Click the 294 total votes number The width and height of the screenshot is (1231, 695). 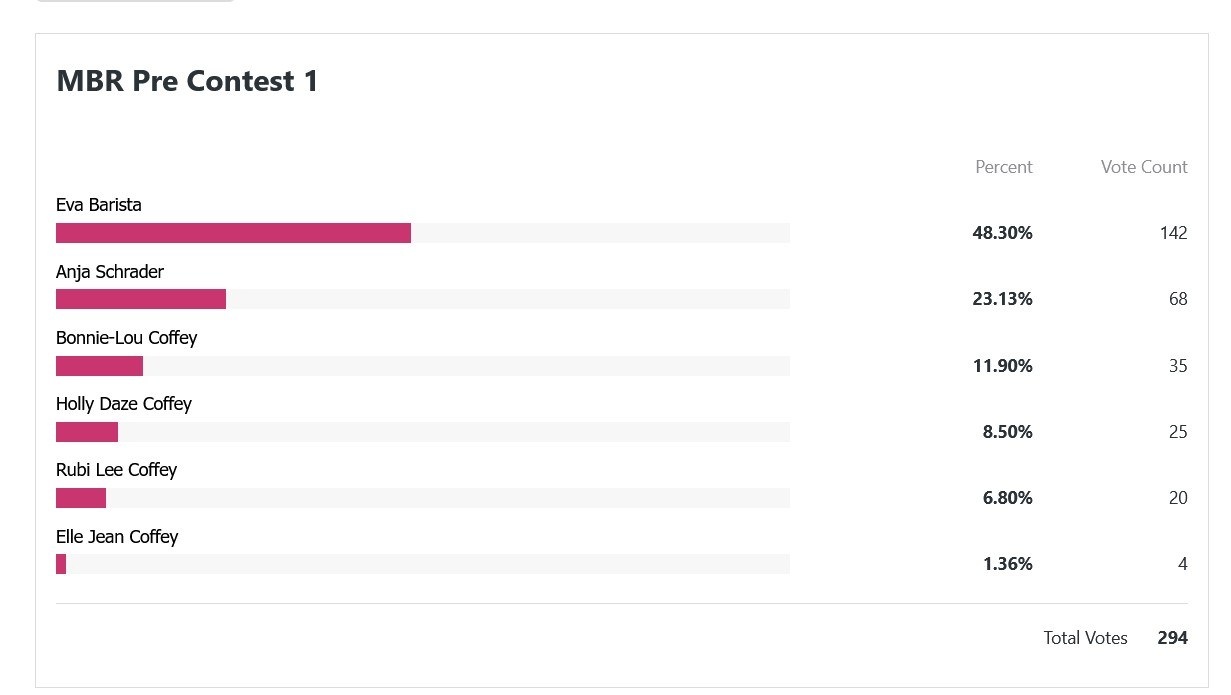(x=1173, y=638)
